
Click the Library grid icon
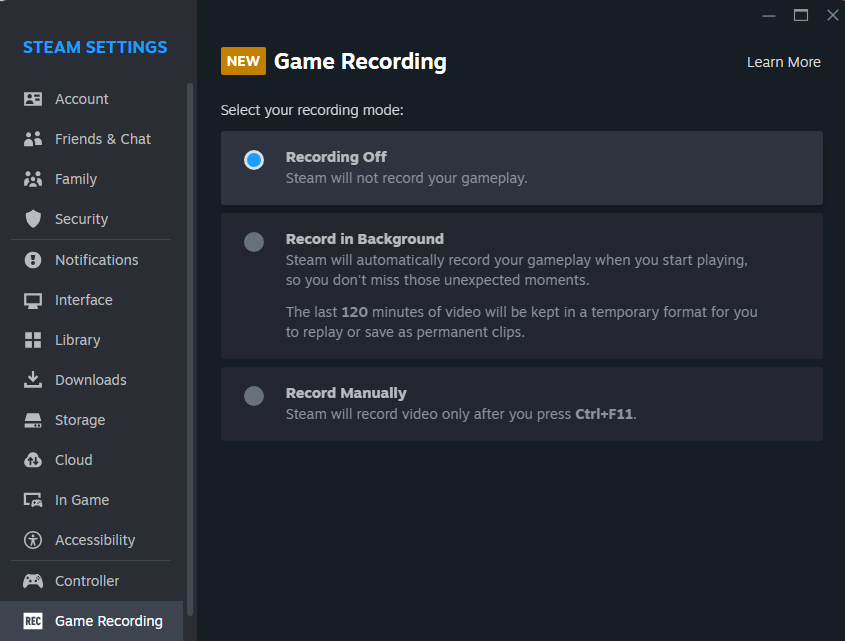coord(33,340)
